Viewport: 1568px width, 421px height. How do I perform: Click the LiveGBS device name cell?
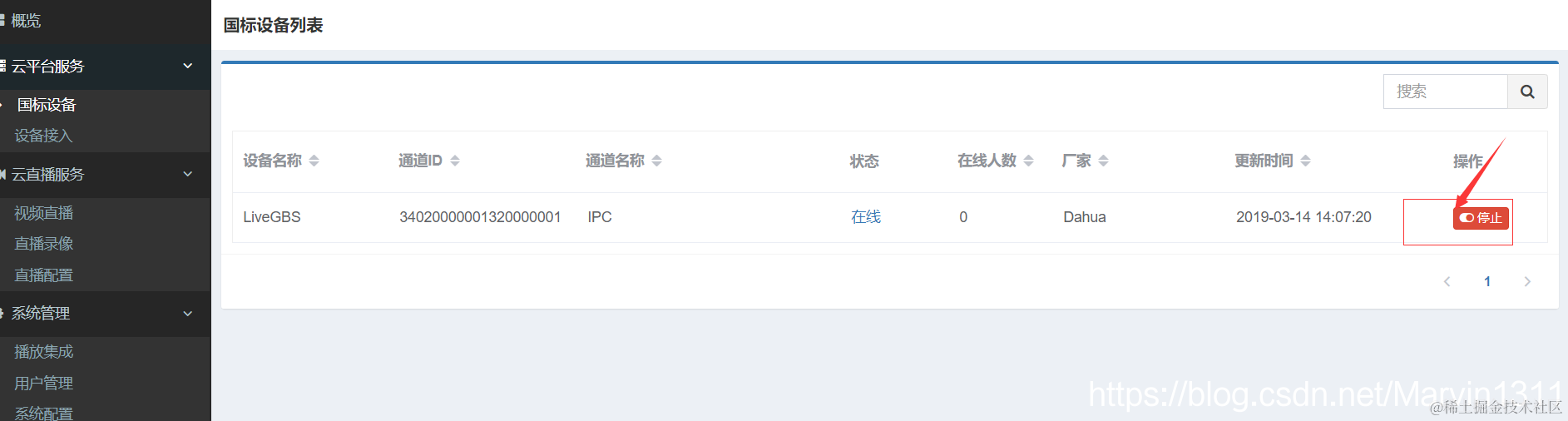tap(272, 217)
